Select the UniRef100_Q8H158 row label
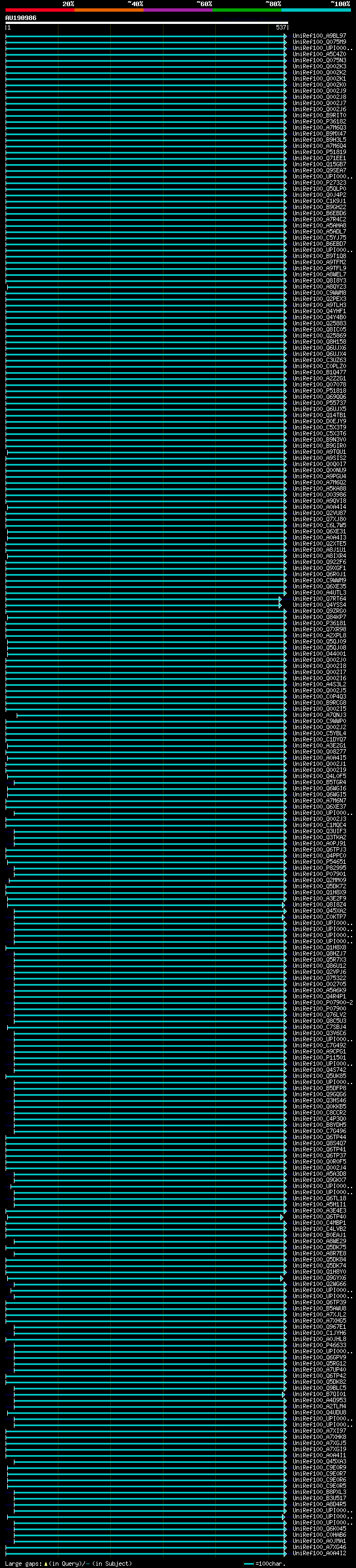Screen dimensions: 356x1568 point(319,342)
